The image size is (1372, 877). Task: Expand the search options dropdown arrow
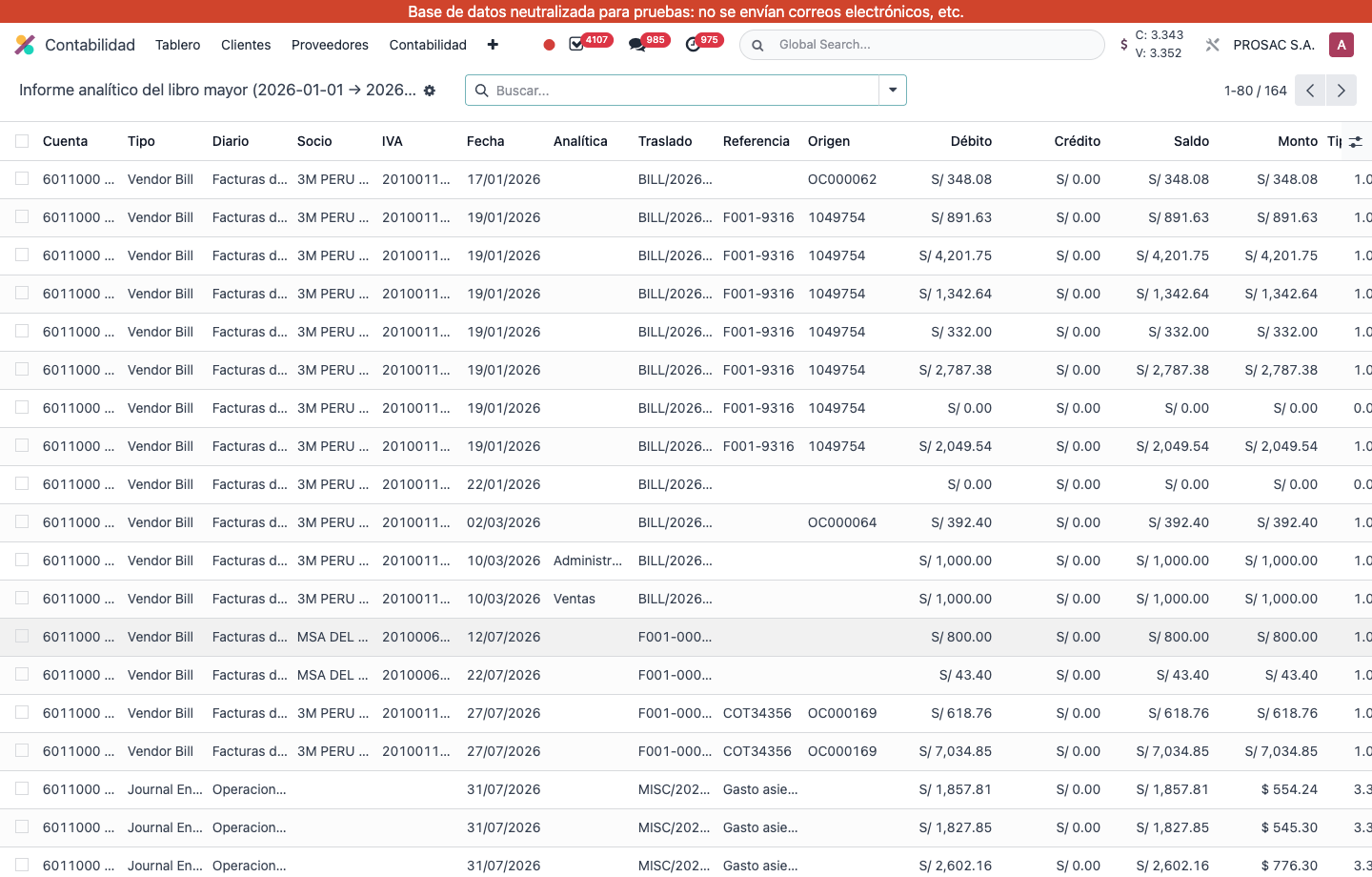(893, 91)
